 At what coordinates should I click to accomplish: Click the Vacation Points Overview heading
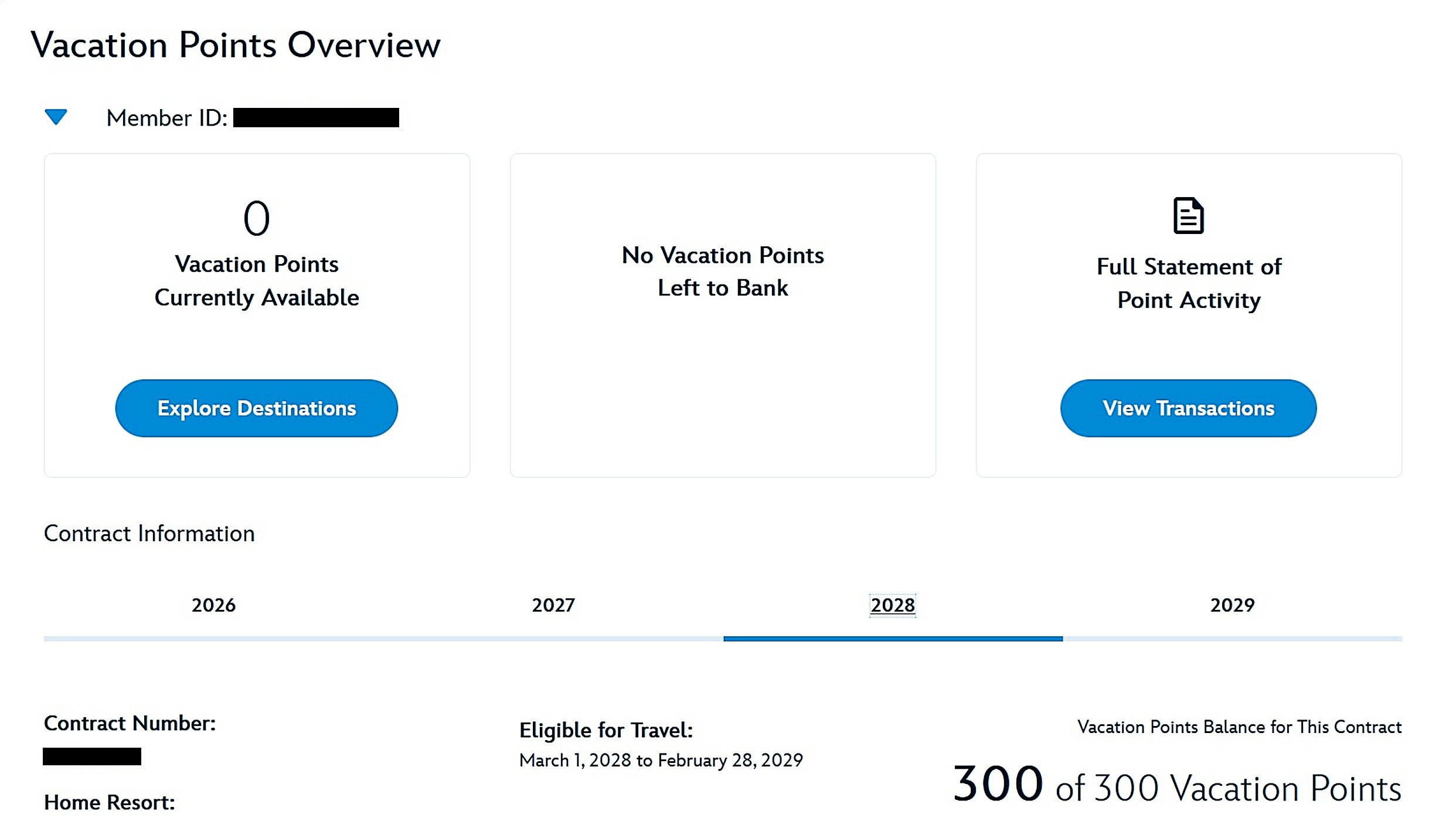coord(236,45)
